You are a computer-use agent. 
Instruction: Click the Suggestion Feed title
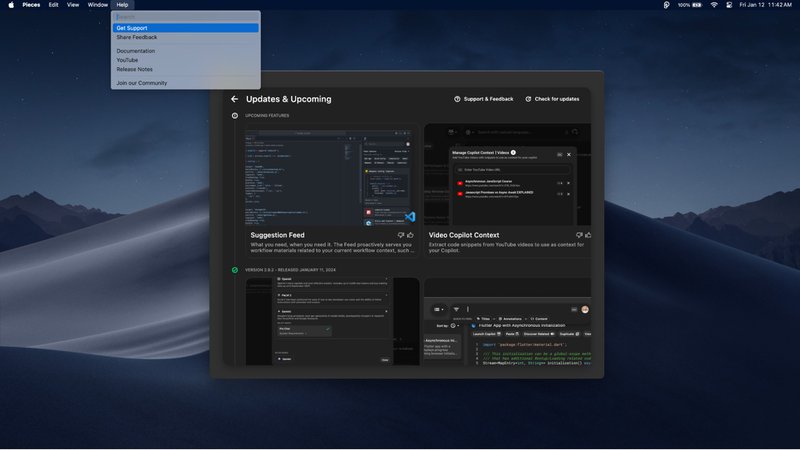[277, 235]
